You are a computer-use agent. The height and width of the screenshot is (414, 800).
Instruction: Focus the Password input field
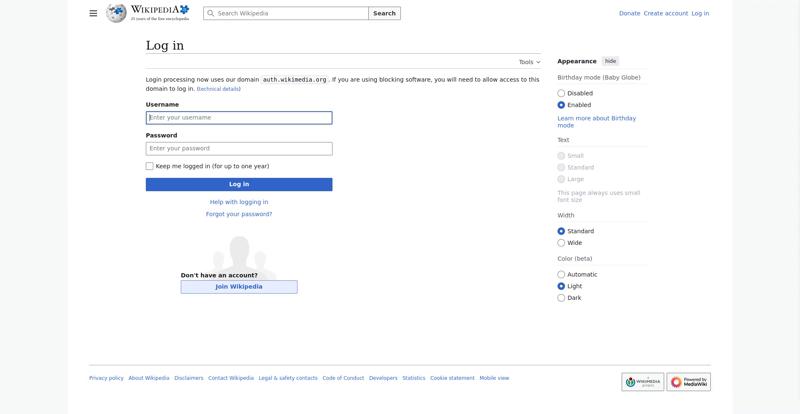(239, 149)
